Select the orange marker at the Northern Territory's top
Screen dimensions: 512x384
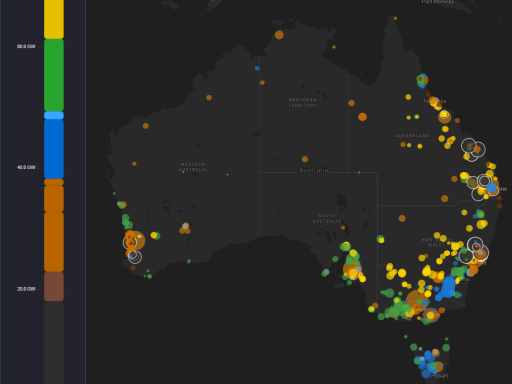click(x=279, y=35)
